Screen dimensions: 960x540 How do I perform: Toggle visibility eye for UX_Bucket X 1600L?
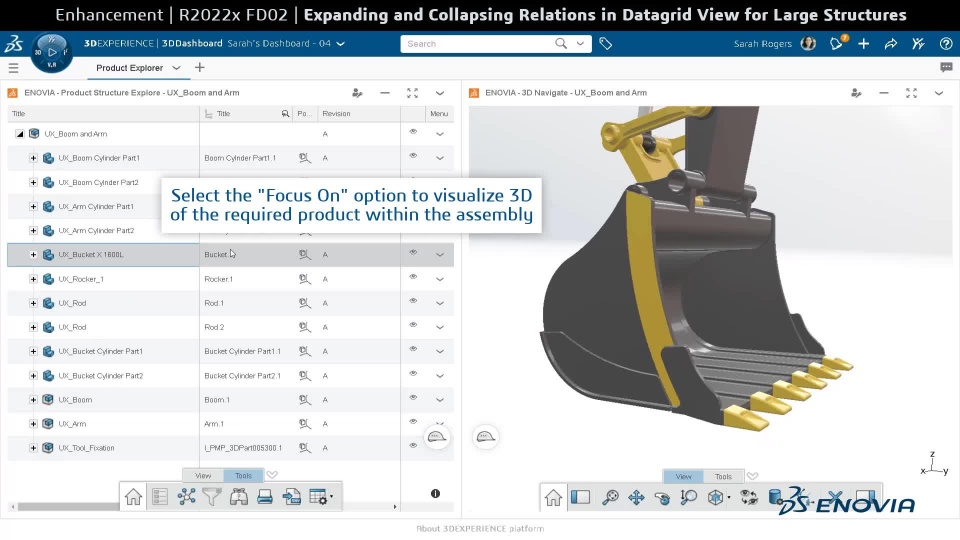(413, 252)
